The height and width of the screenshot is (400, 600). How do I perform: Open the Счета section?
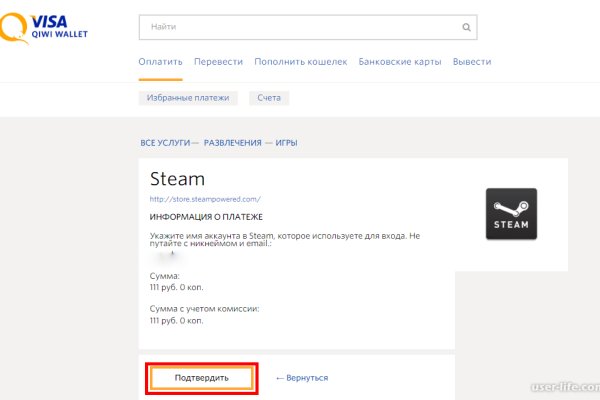(269, 98)
